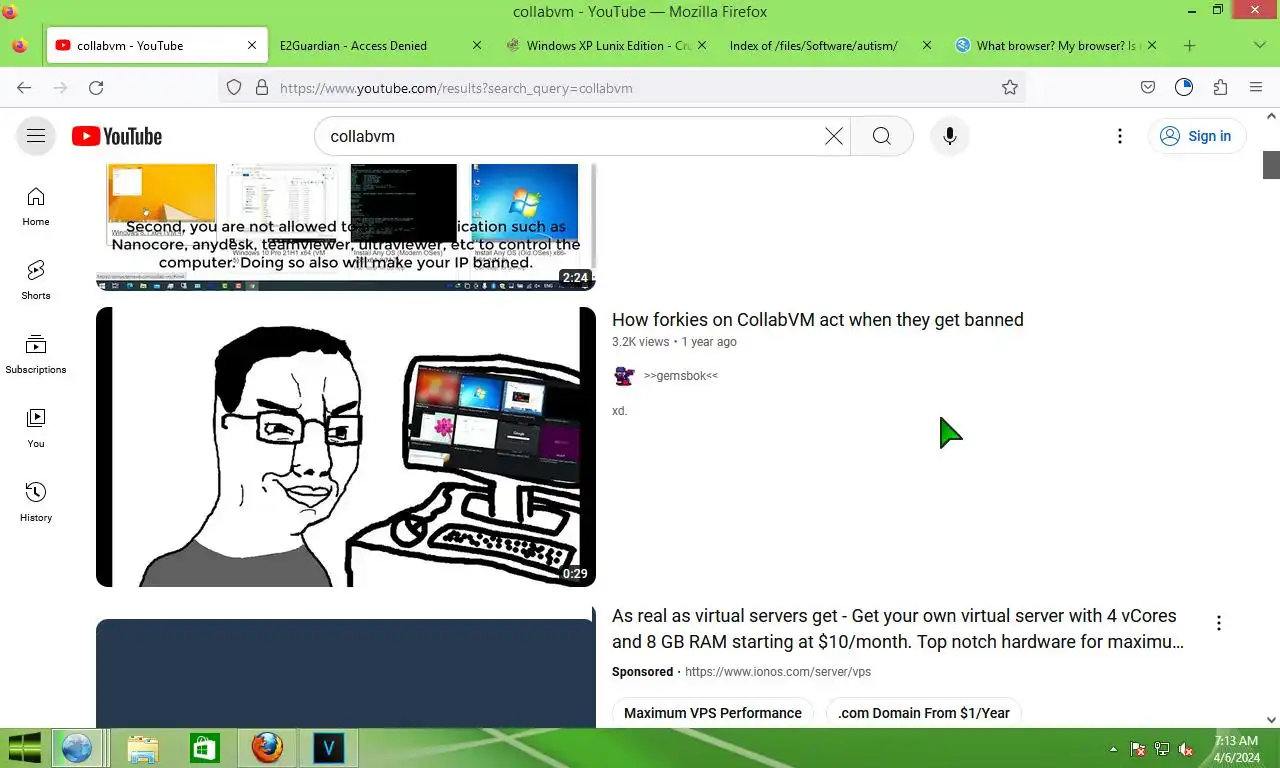Open the 2:24 video thumbnail
Image resolution: width=1280 pixels, height=768 pixels.
pyautogui.click(x=346, y=227)
